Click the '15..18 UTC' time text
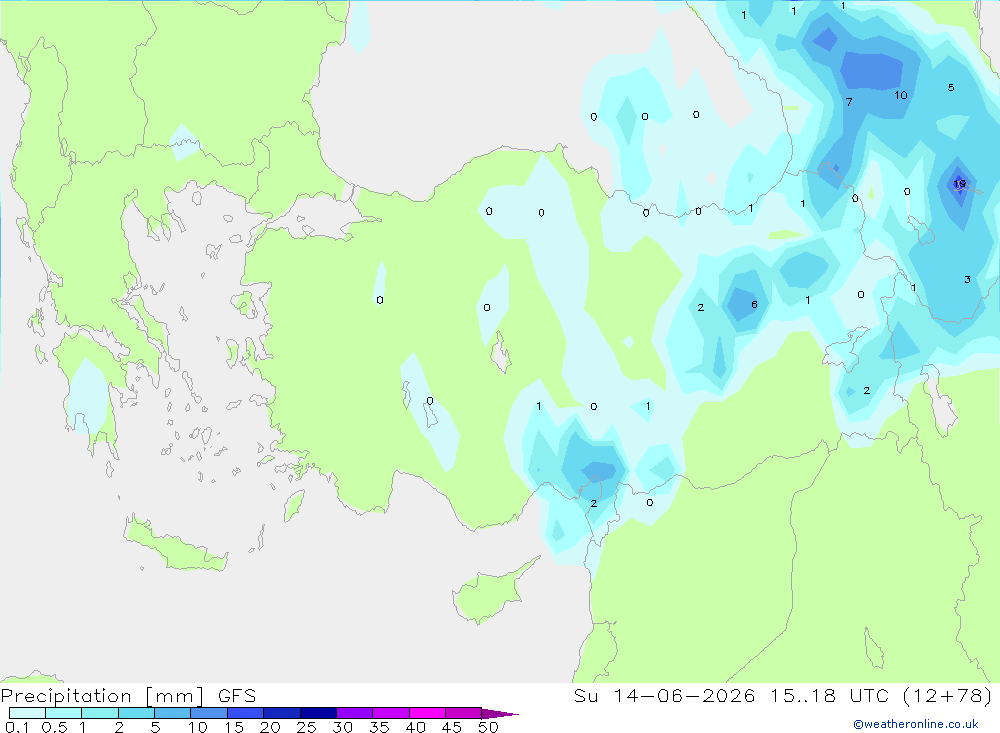Image resolution: width=1000 pixels, height=733 pixels. [x=829, y=695]
